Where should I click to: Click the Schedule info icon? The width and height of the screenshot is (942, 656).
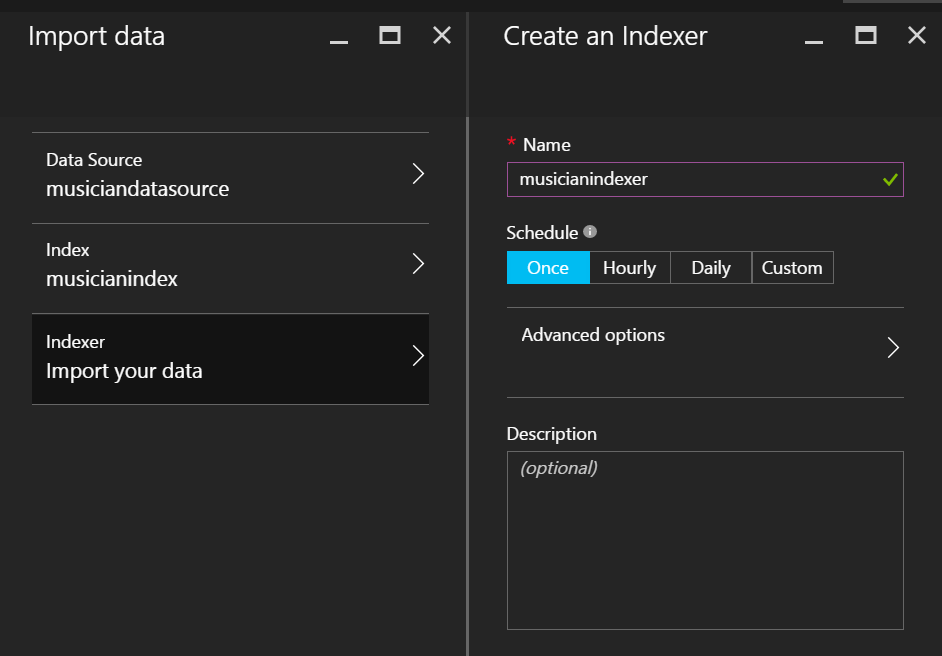pos(590,232)
